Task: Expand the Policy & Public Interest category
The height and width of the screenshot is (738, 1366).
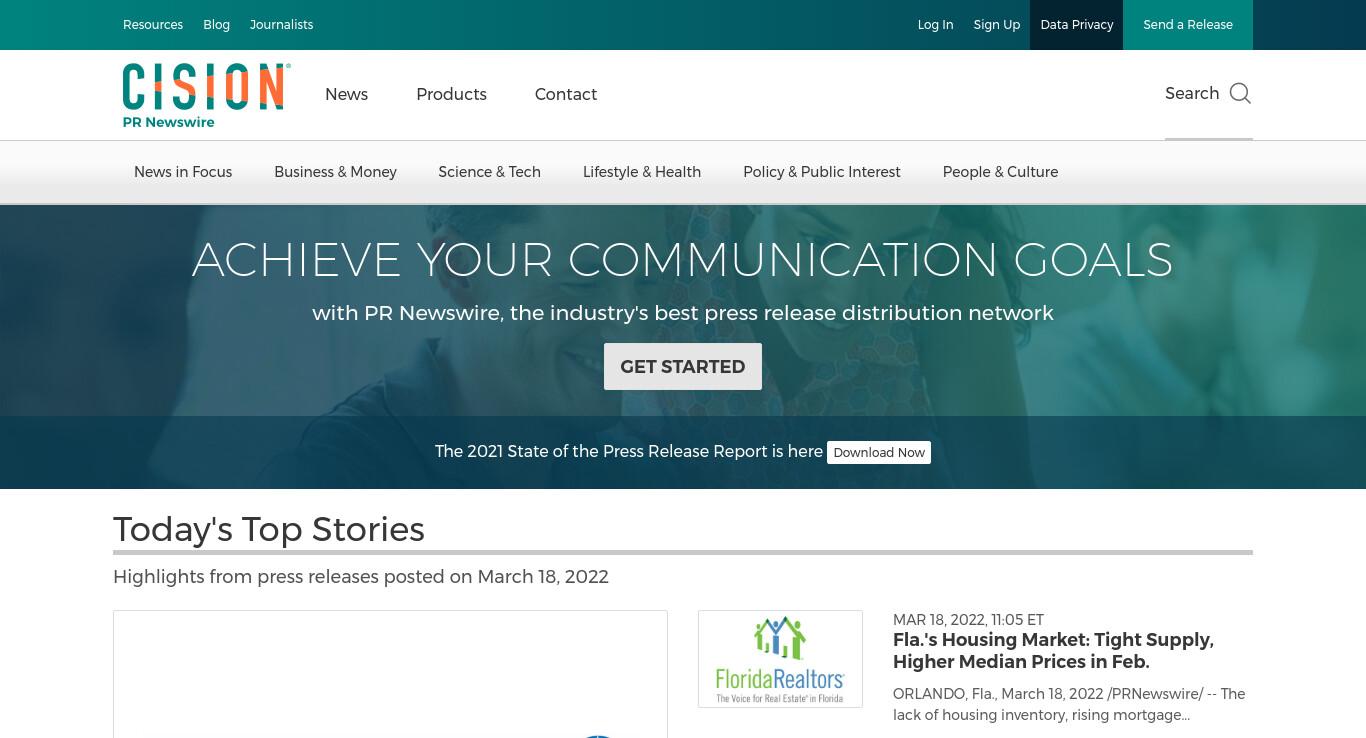Action: point(822,172)
